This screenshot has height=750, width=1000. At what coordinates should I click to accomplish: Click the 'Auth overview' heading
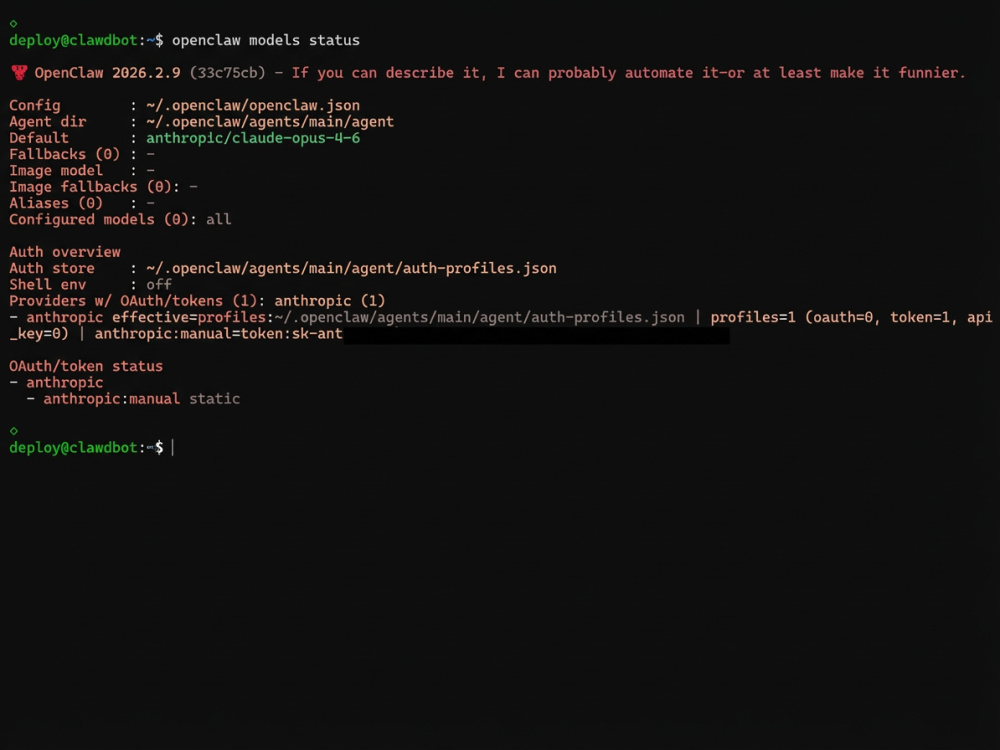(64, 252)
